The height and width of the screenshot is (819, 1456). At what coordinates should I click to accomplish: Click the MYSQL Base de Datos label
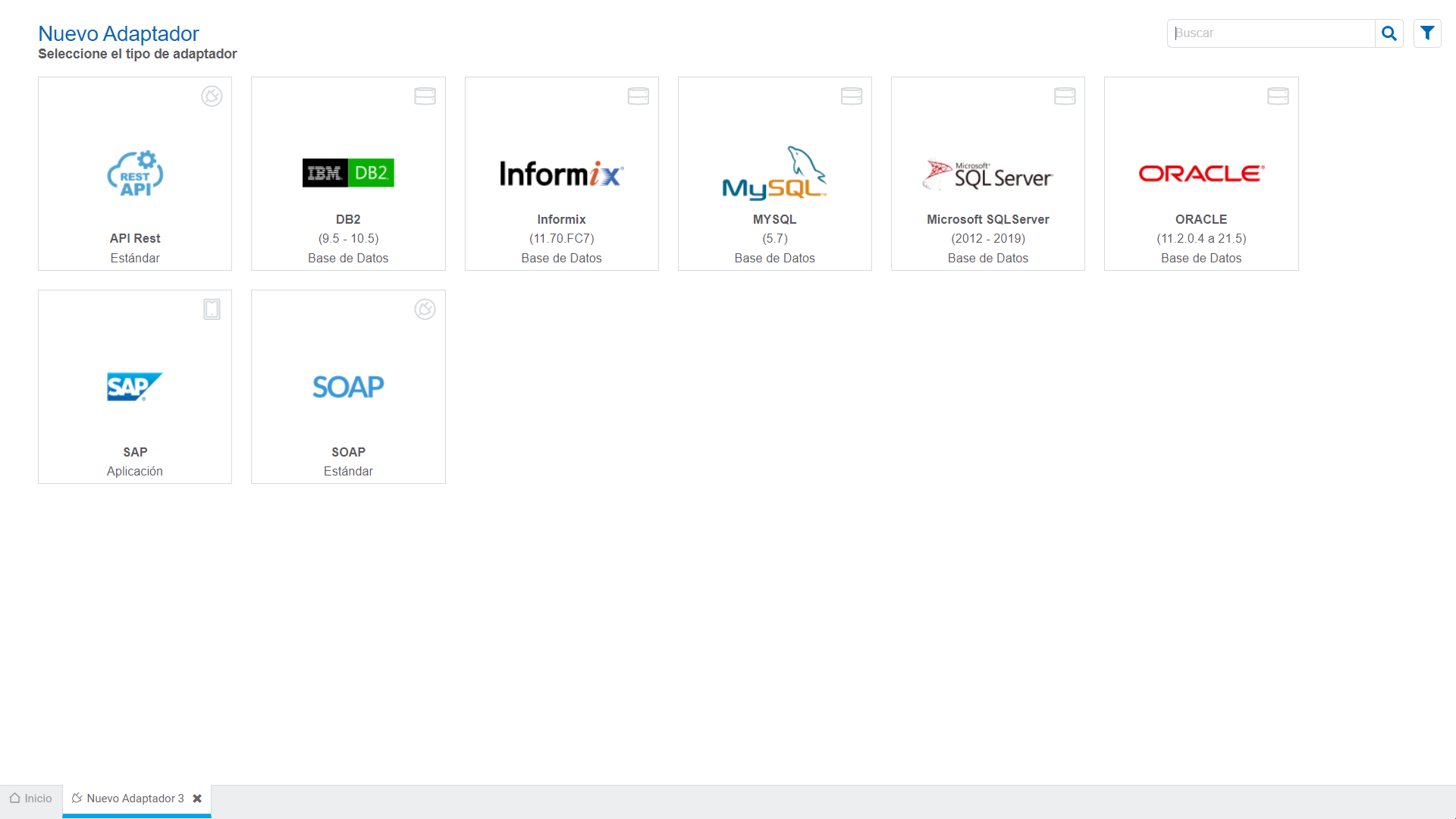pos(774,258)
